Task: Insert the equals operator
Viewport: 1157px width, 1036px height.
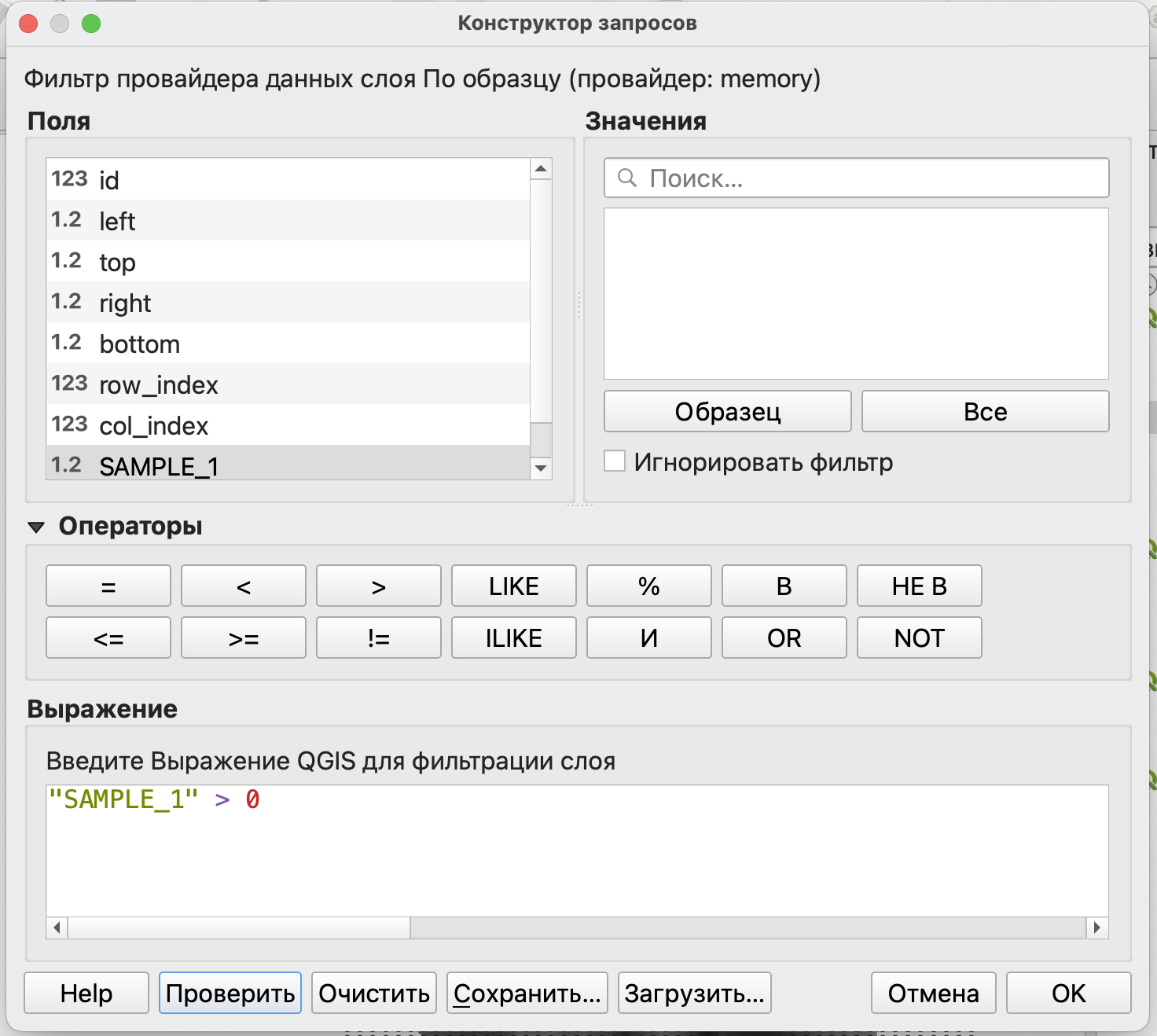Action: click(x=108, y=586)
